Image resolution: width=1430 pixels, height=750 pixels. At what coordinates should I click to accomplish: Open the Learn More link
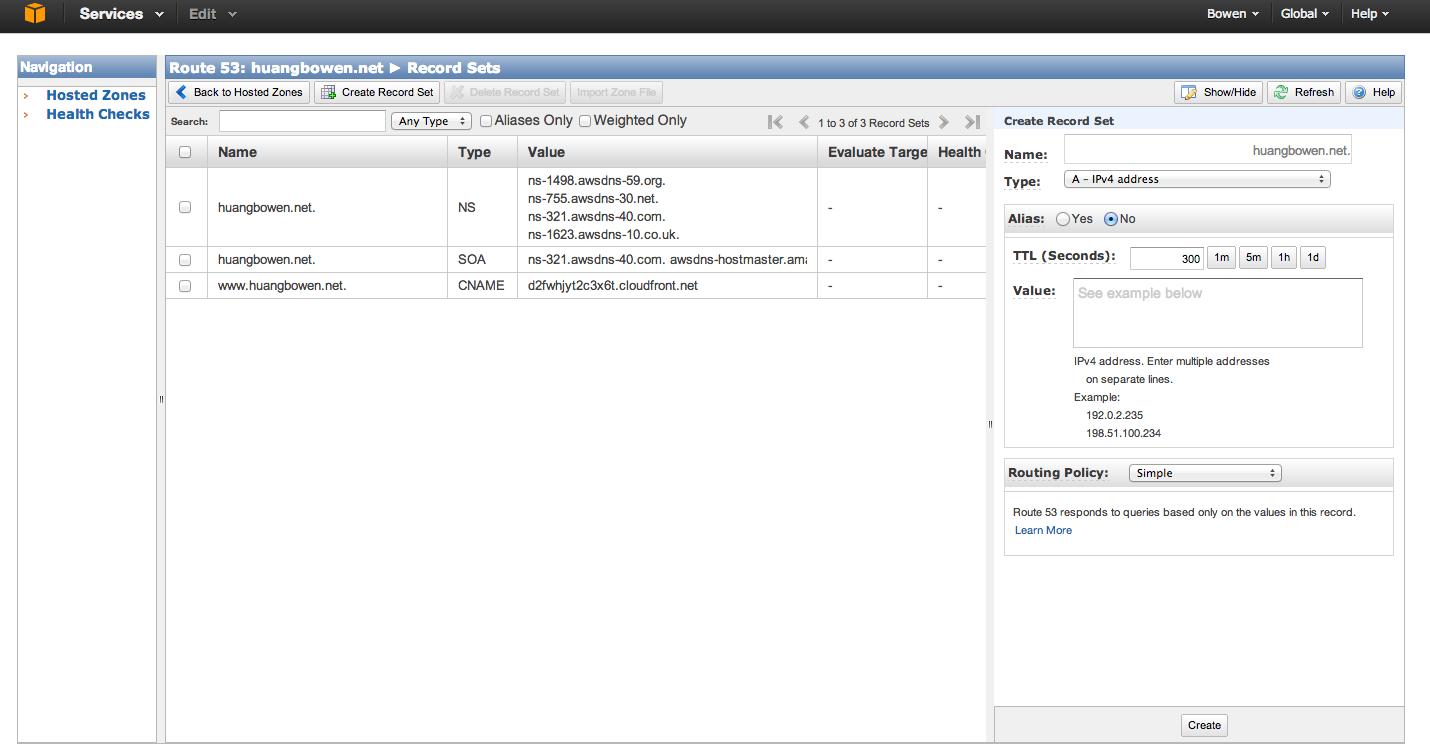pyautogui.click(x=1043, y=530)
